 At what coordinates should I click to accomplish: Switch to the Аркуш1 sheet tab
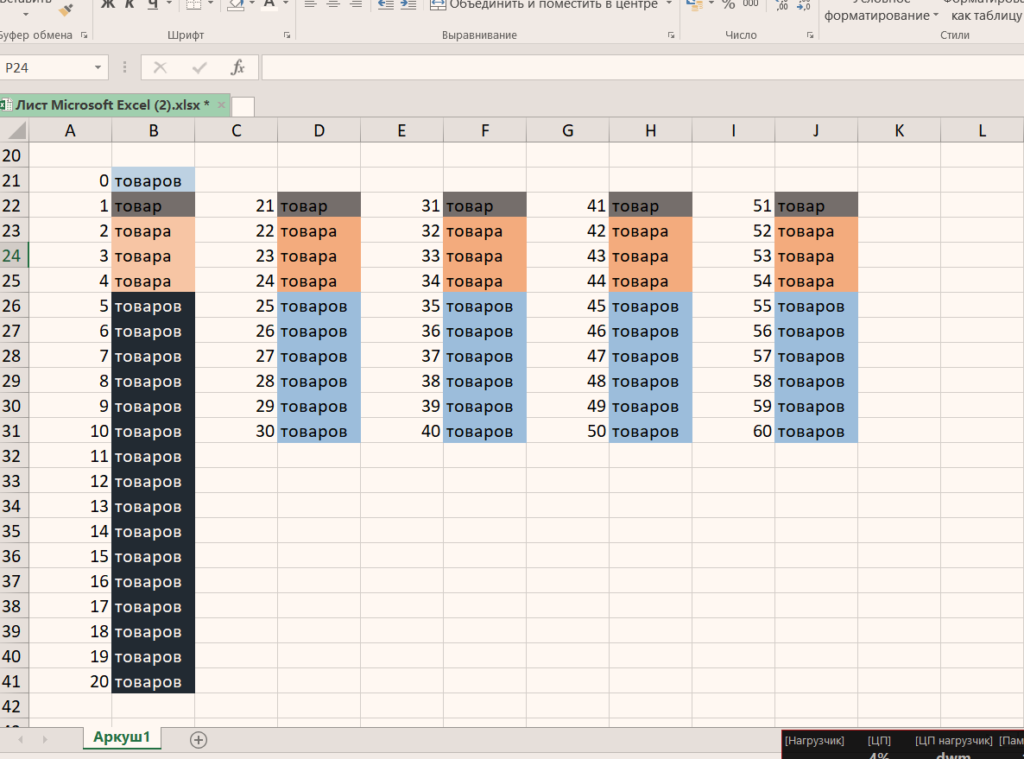(x=121, y=737)
